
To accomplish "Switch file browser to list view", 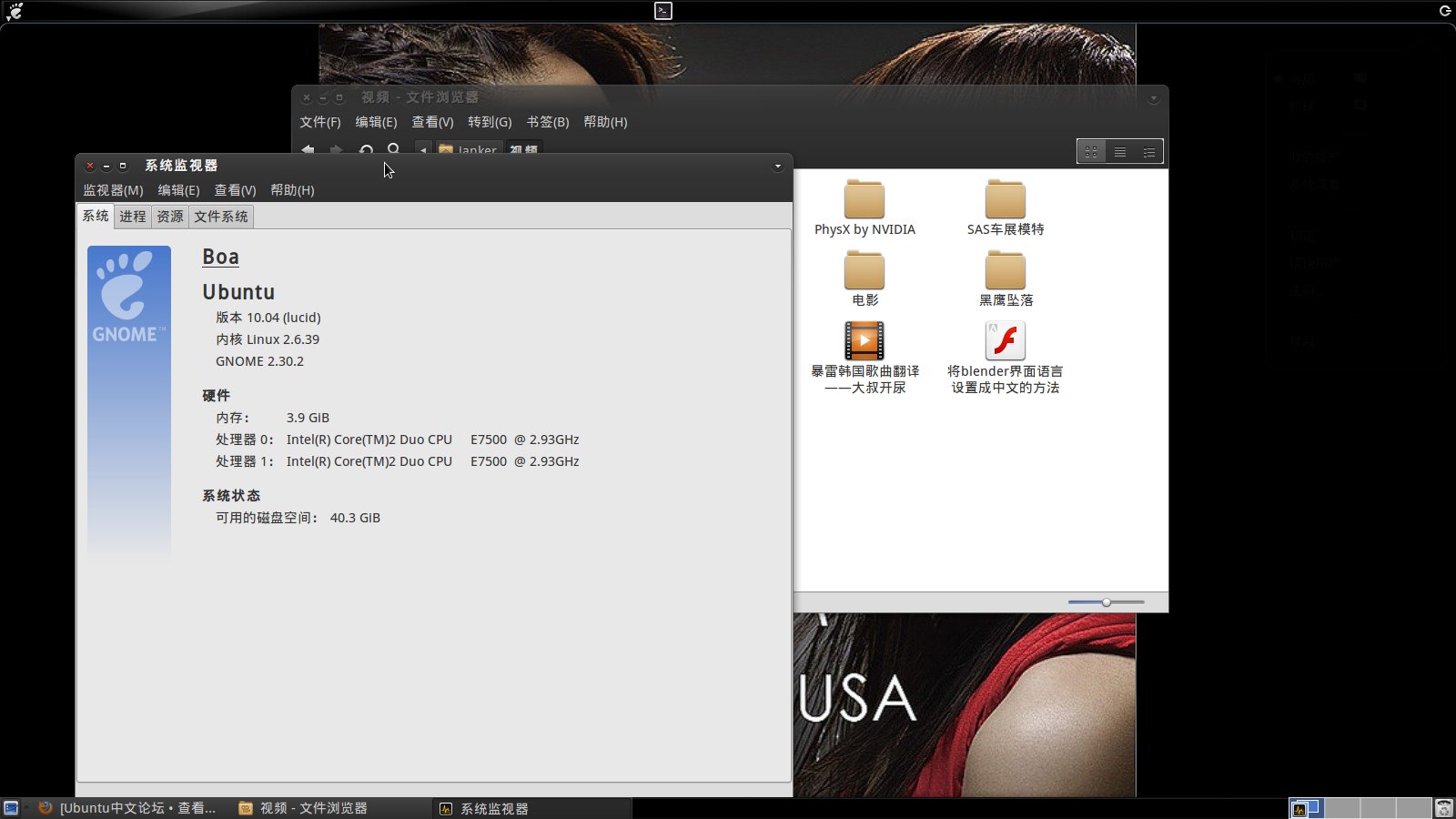I will pyautogui.click(x=1120, y=152).
